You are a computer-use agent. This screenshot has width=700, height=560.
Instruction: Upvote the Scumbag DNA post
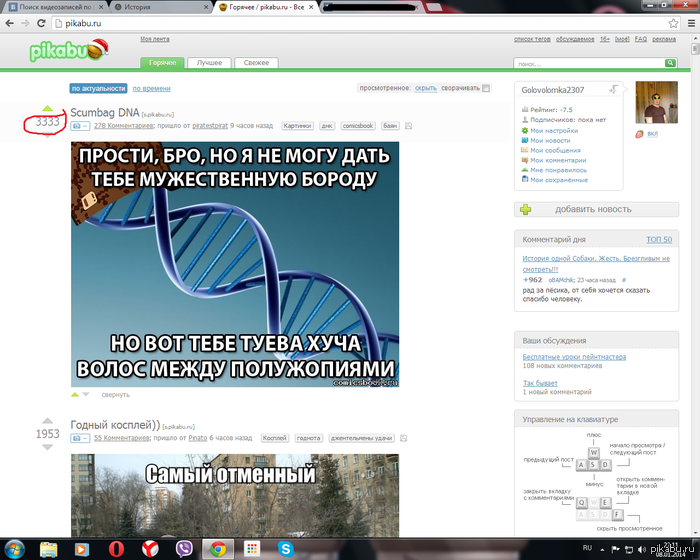pyautogui.click(x=47, y=108)
